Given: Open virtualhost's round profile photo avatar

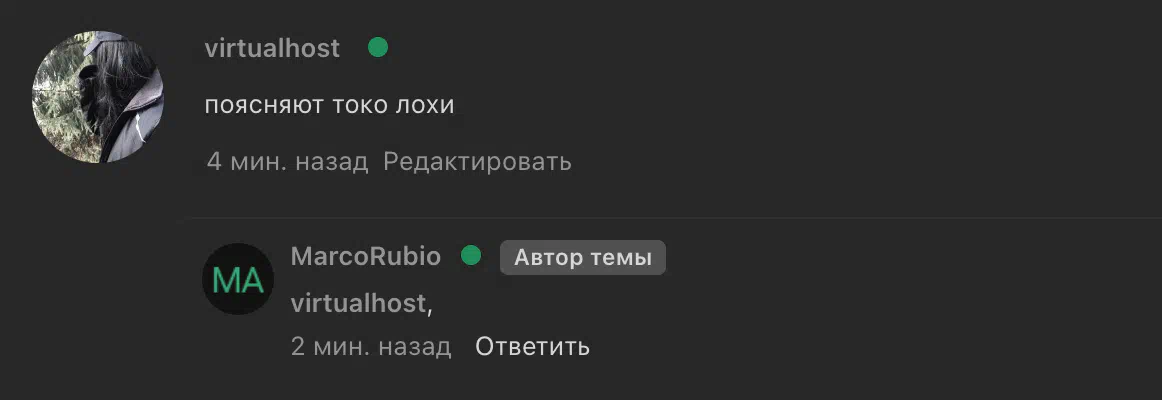Looking at the screenshot, I should (98, 97).
